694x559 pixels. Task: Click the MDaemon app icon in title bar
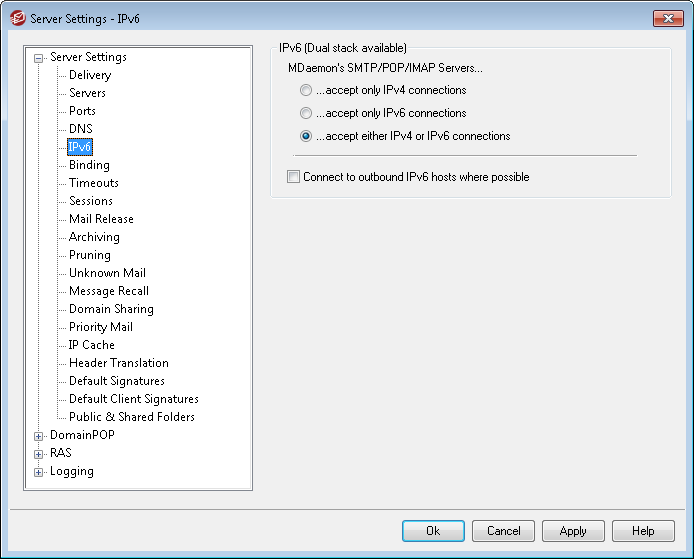[x=15, y=18]
